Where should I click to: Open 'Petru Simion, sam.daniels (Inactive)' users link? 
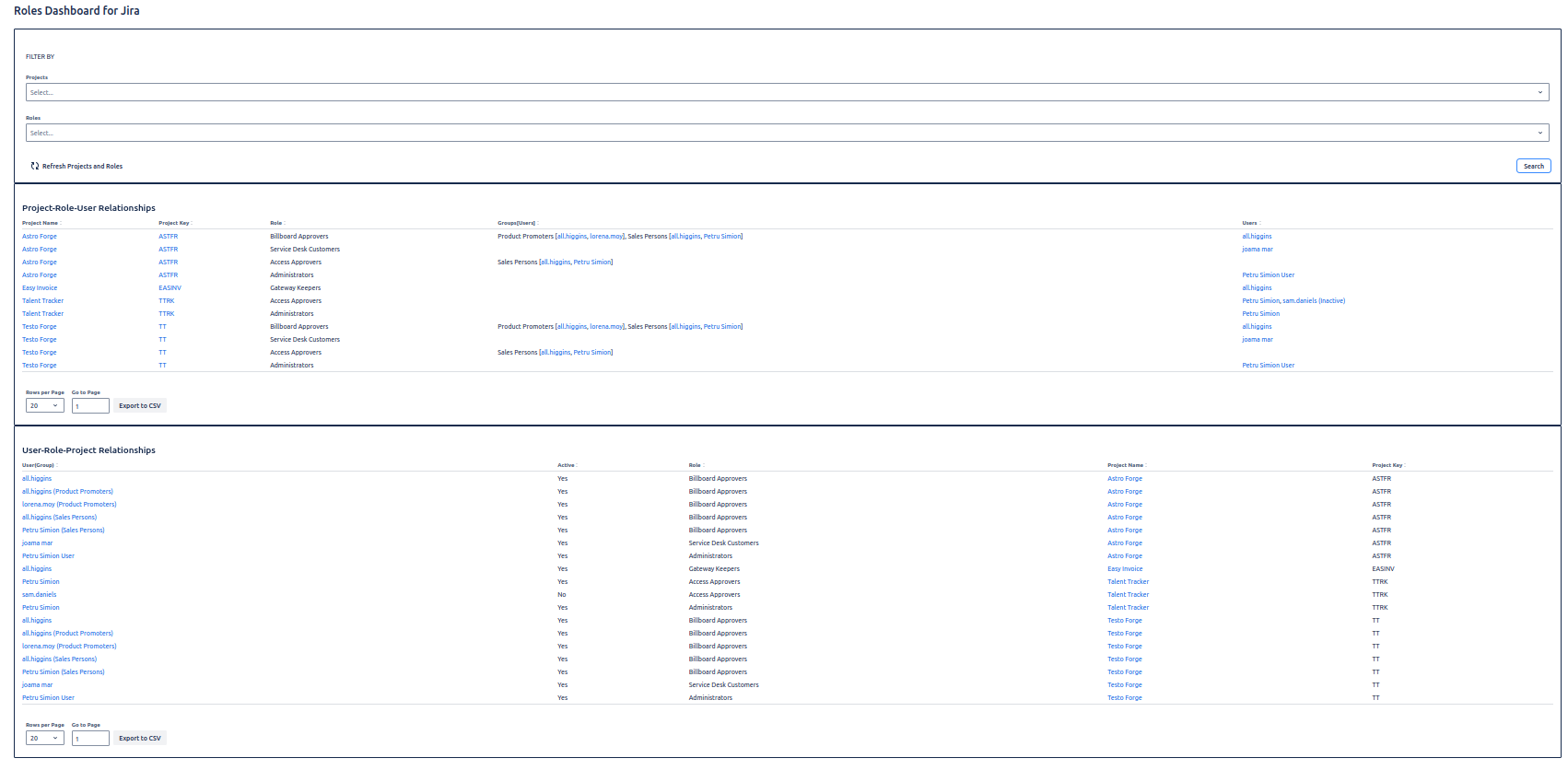[1293, 301]
